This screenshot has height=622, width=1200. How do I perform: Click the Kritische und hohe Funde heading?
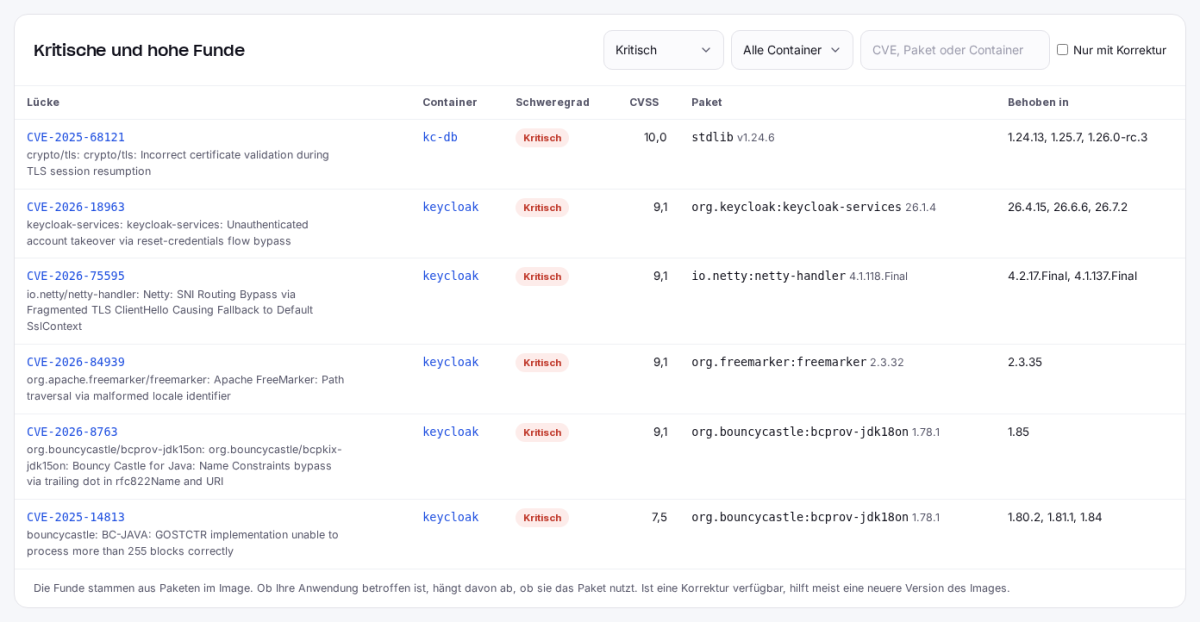(x=139, y=50)
